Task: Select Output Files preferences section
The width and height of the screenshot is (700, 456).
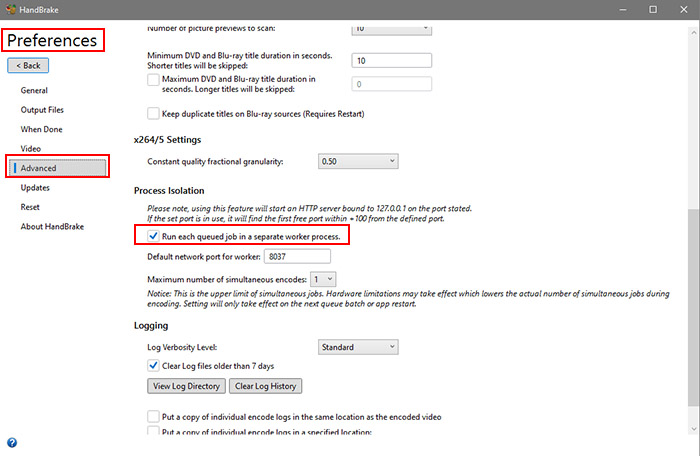Action: pos(42,110)
